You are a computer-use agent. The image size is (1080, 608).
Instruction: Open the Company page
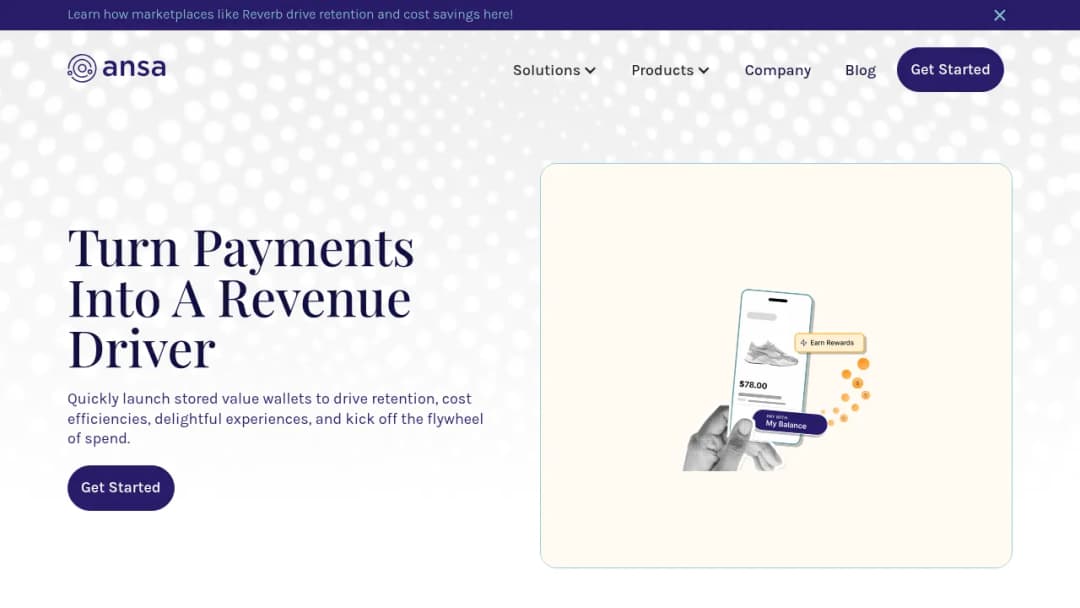click(x=778, y=70)
